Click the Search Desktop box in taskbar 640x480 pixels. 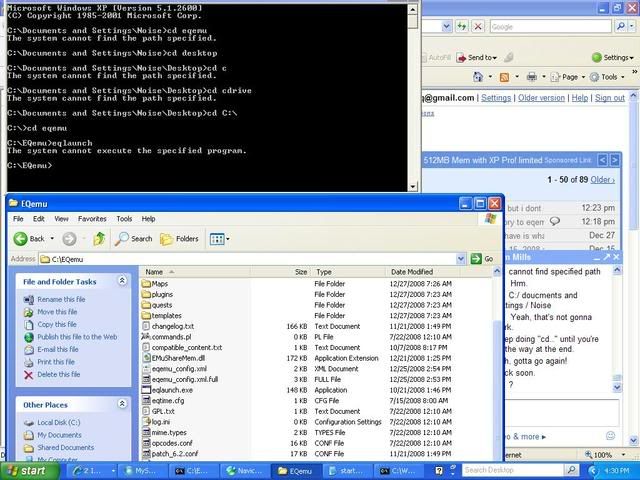tap(513, 470)
